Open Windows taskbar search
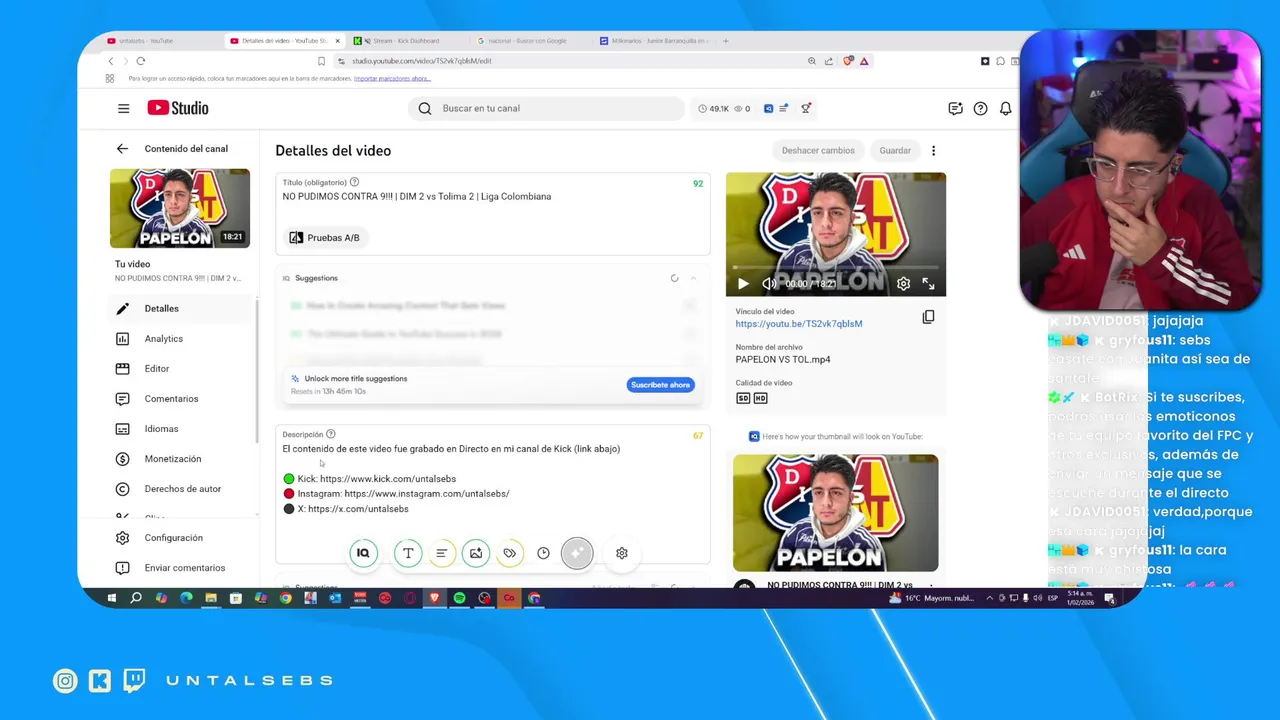The height and width of the screenshot is (720, 1280). [136, 598]
